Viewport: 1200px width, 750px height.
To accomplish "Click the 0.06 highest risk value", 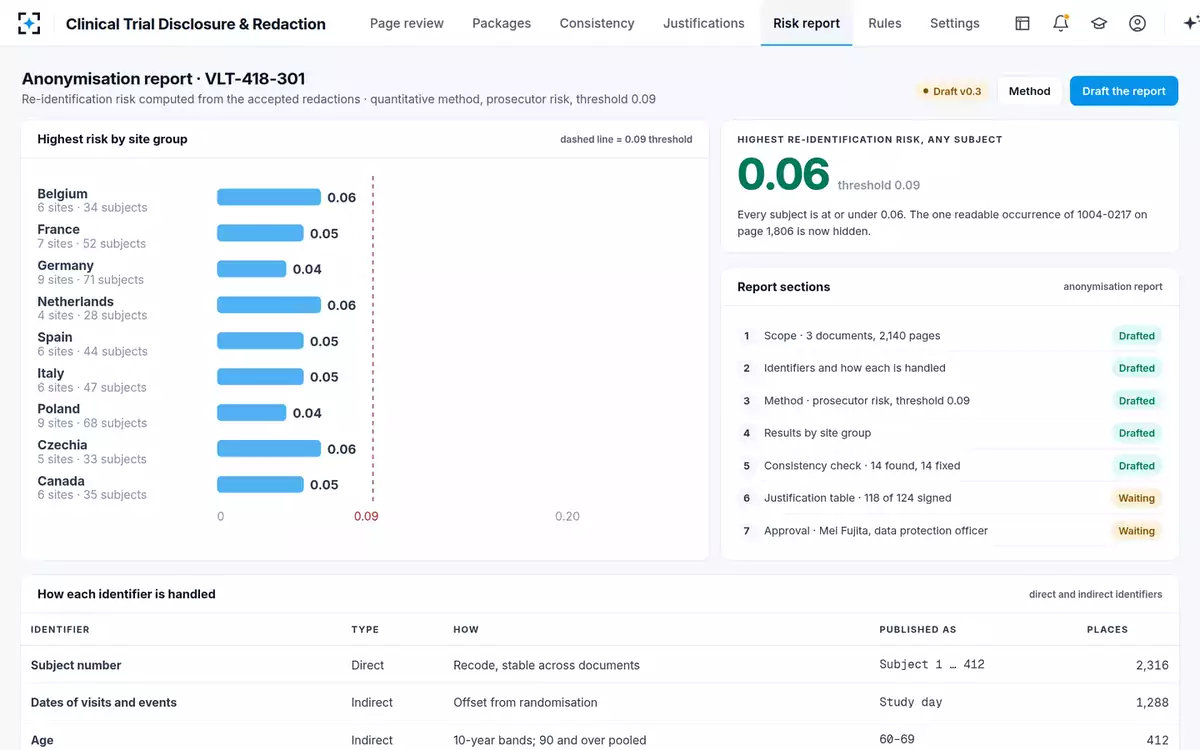I will point(784,174).
